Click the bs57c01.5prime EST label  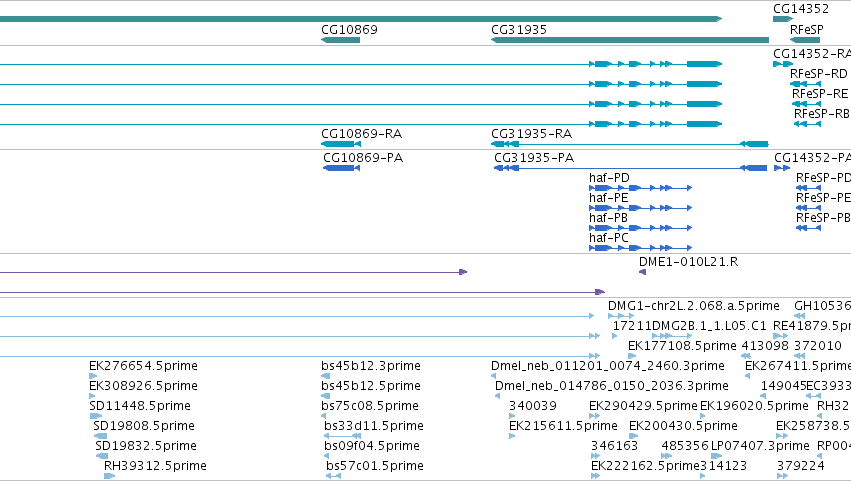(375, 466)
